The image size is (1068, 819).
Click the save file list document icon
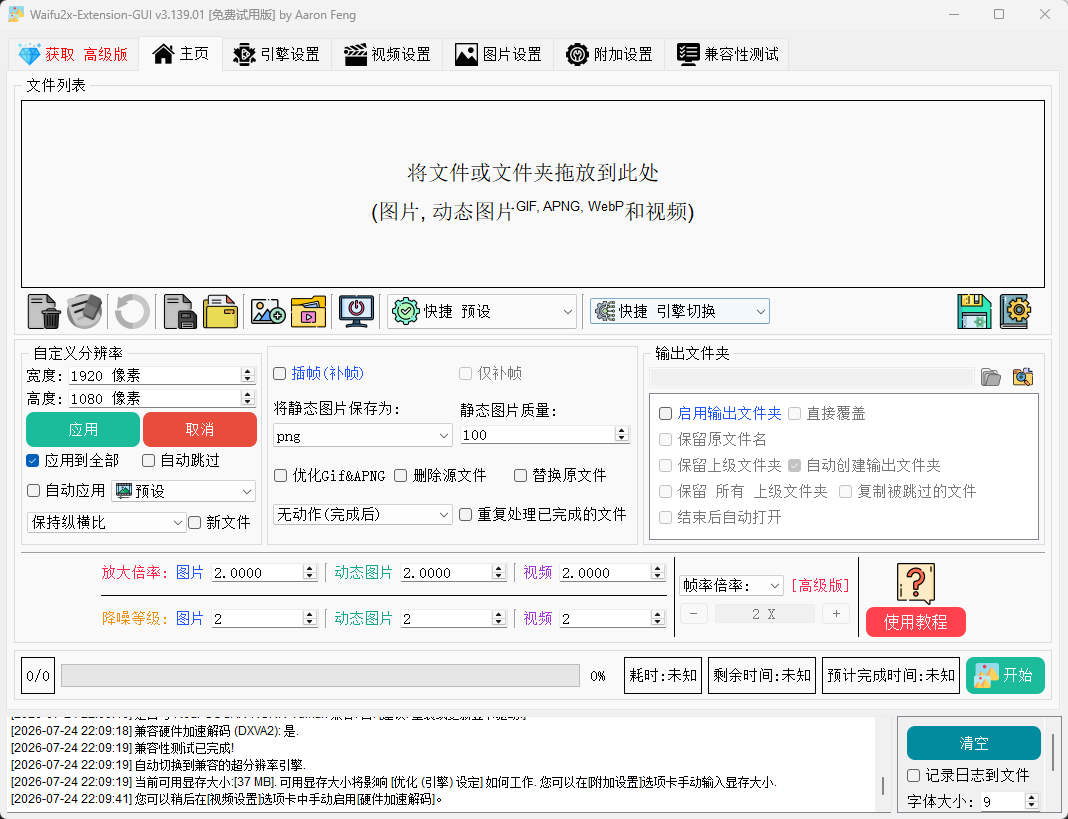tap(180, 312)
